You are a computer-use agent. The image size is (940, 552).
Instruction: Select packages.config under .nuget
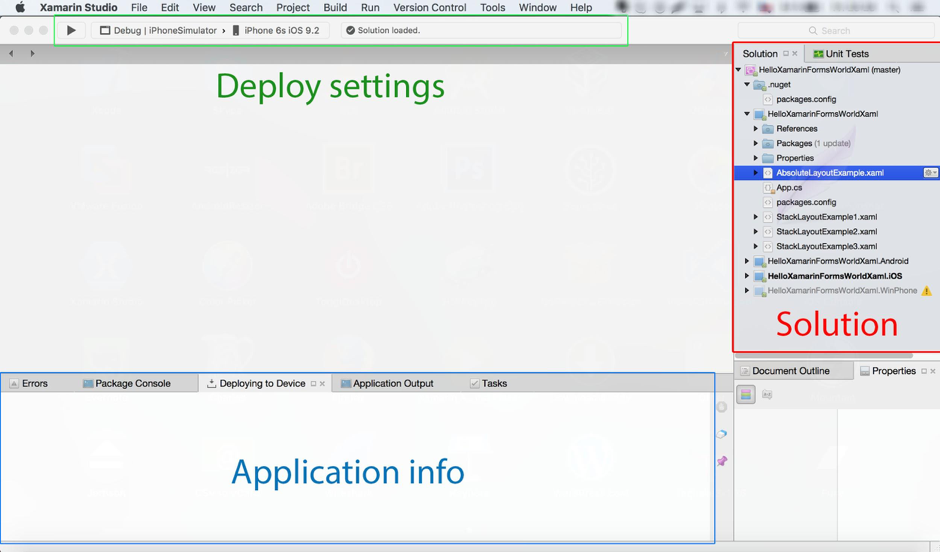coord(806,99)
